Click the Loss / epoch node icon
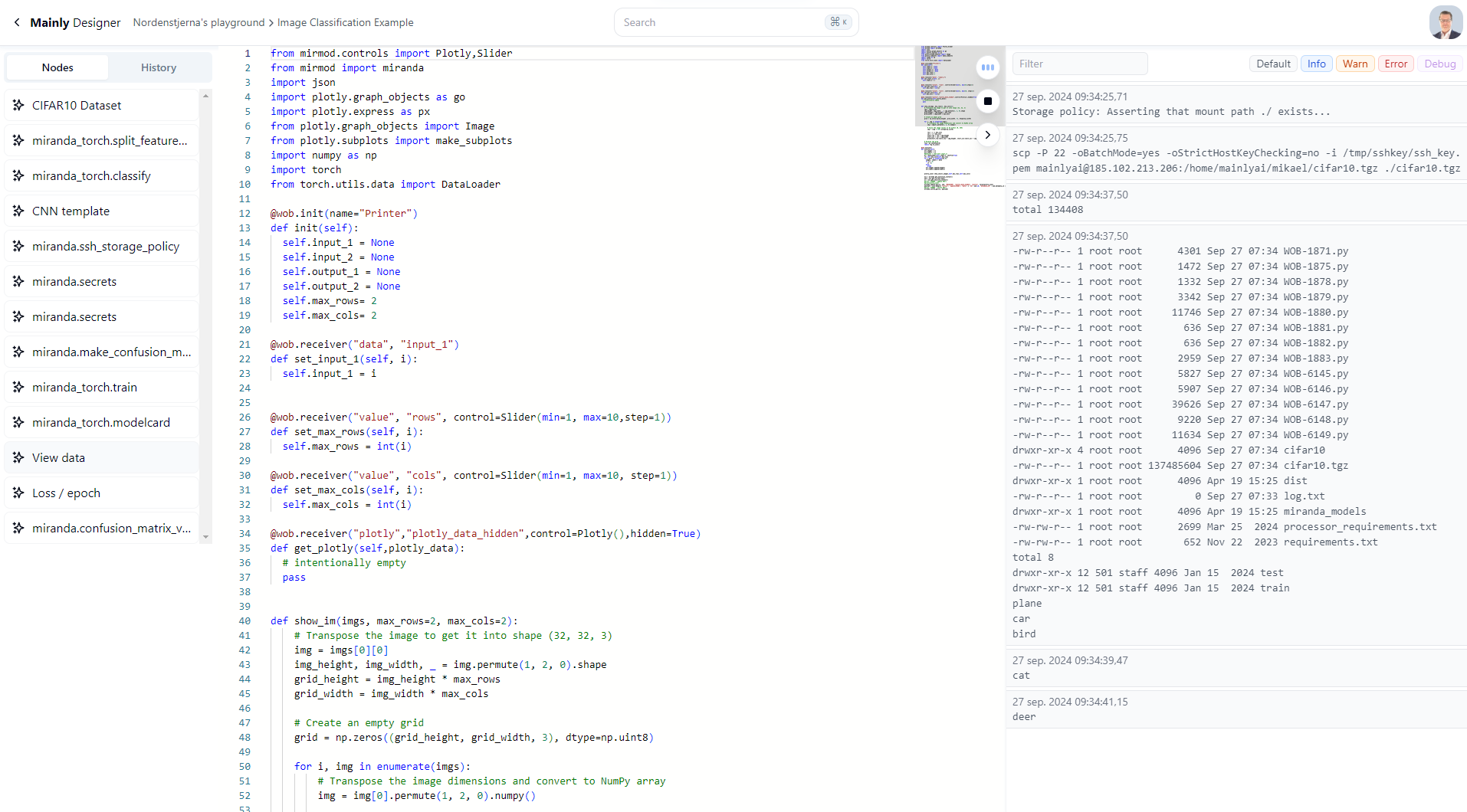Viewport: 1467px width, 812px height. (x=18, y=493)
